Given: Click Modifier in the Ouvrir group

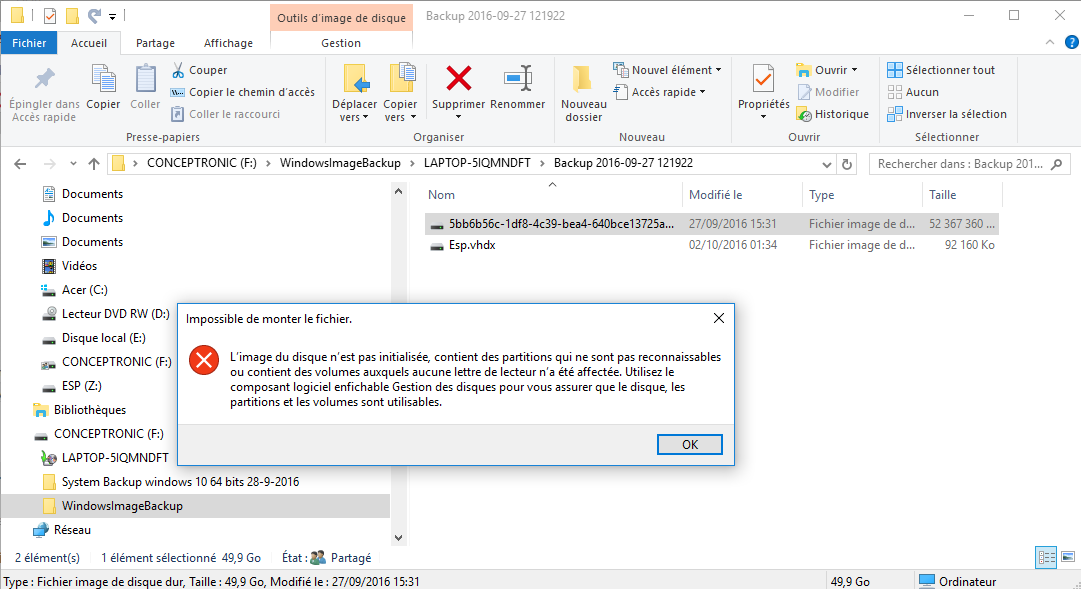Looking at the screenshot, I should [x=828, y=92].
